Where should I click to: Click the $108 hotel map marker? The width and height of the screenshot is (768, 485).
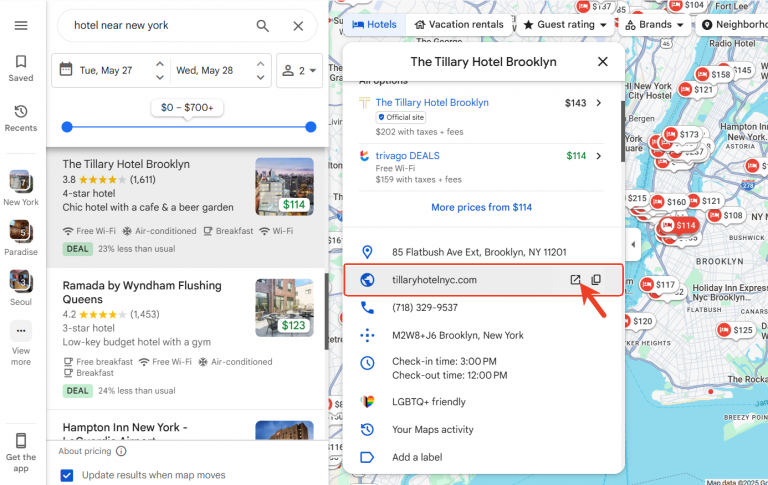(726, 216)
